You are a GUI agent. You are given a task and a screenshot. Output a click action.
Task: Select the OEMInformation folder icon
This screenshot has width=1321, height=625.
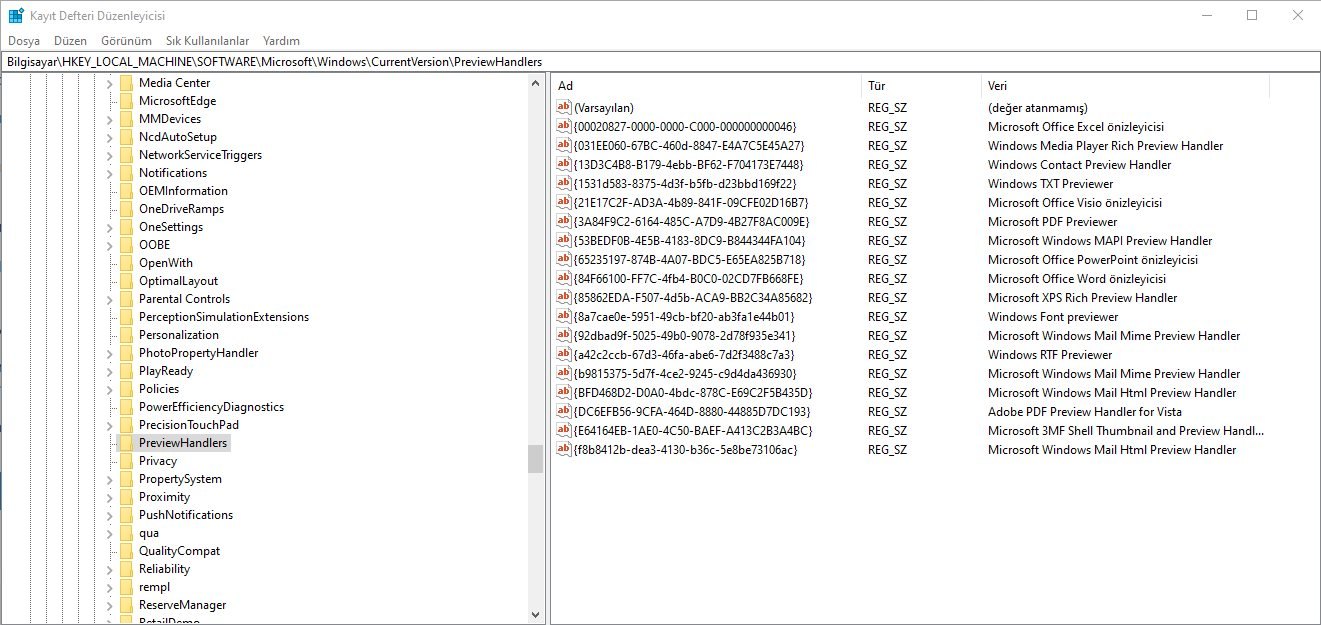point(126,191)
